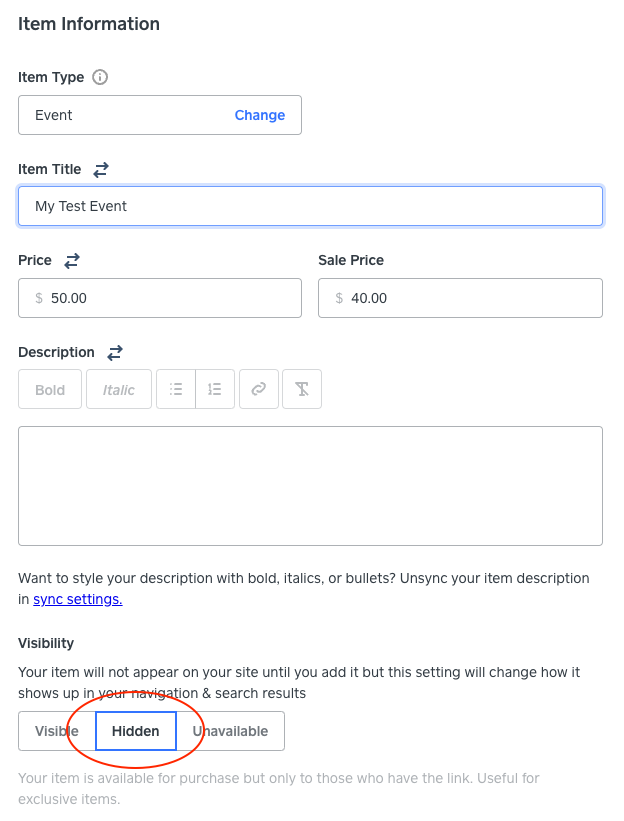
Task: Focus the Item Title field
Action: pyautogui.click(x=310, y=206)
